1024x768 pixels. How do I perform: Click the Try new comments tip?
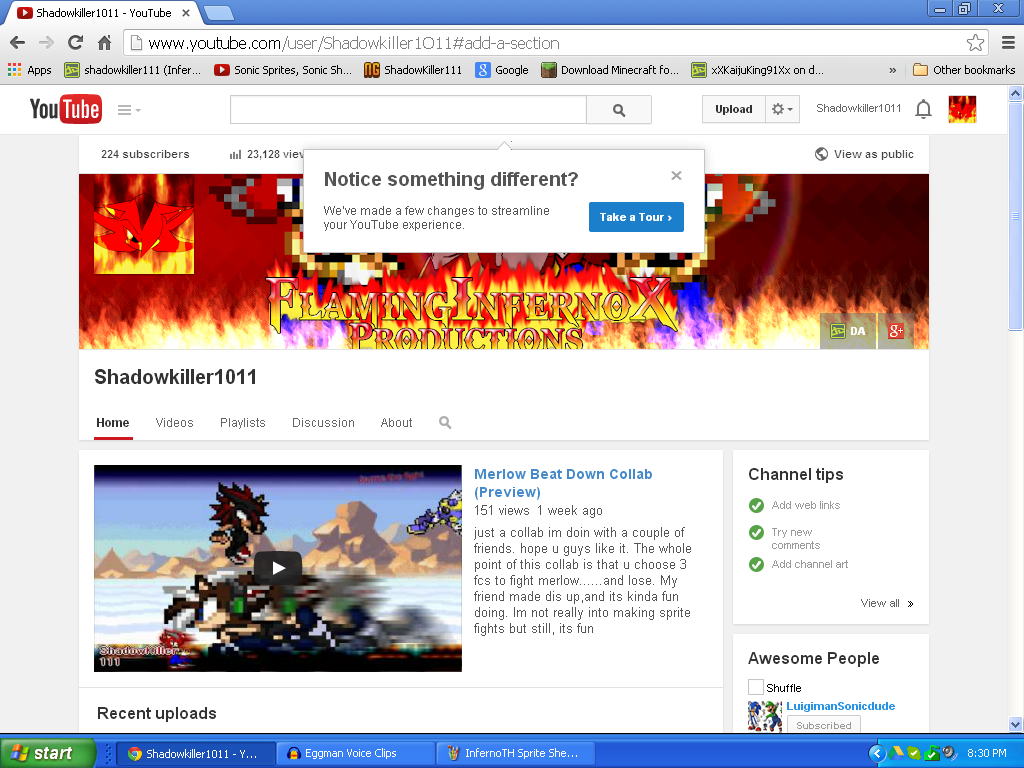(795, 539)
